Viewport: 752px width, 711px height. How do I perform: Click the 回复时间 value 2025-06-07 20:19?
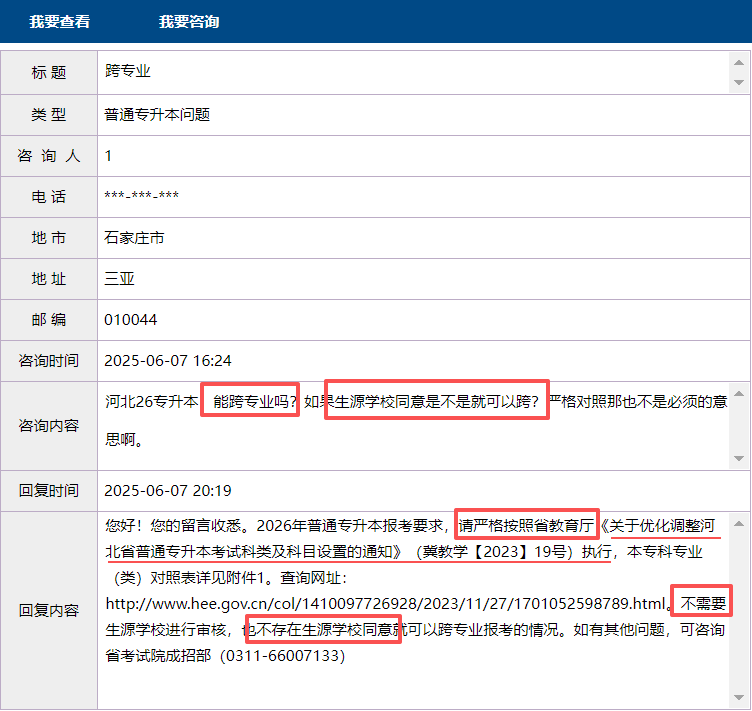coord(168,490)
